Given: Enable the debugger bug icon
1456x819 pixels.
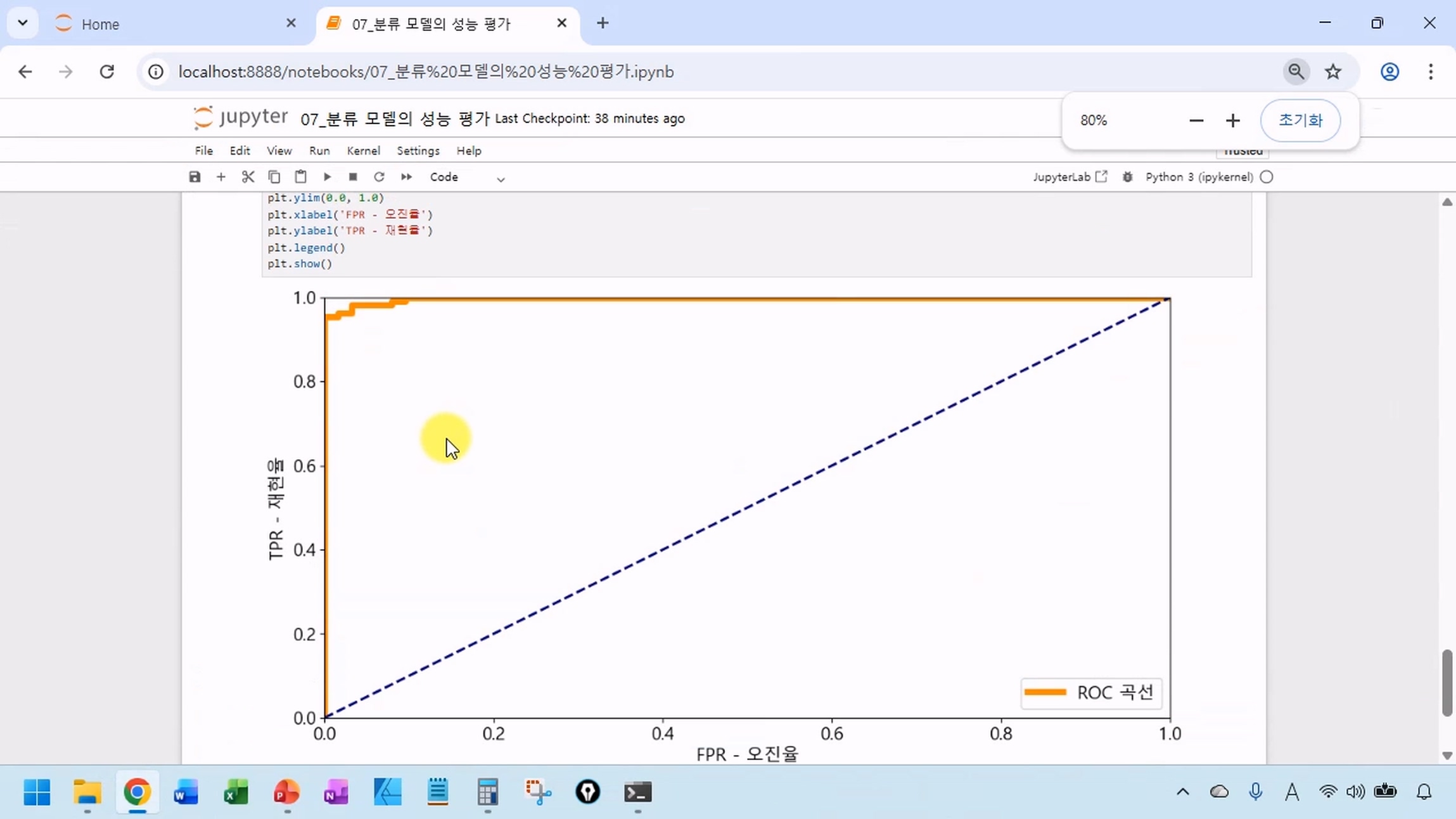Looking at the screenshot, I should [x=1127, y=177].
